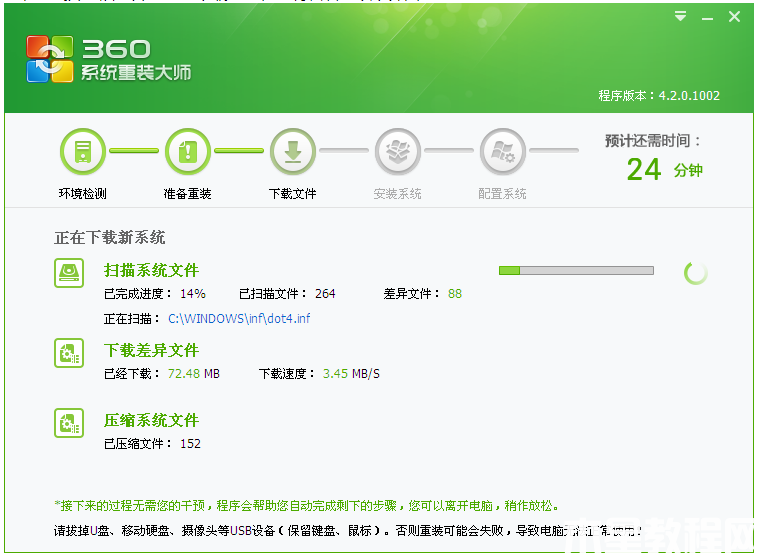Click the 下载差异文件 heading
Viewport: 759px width, 555px height.
[x=152, y=350]
